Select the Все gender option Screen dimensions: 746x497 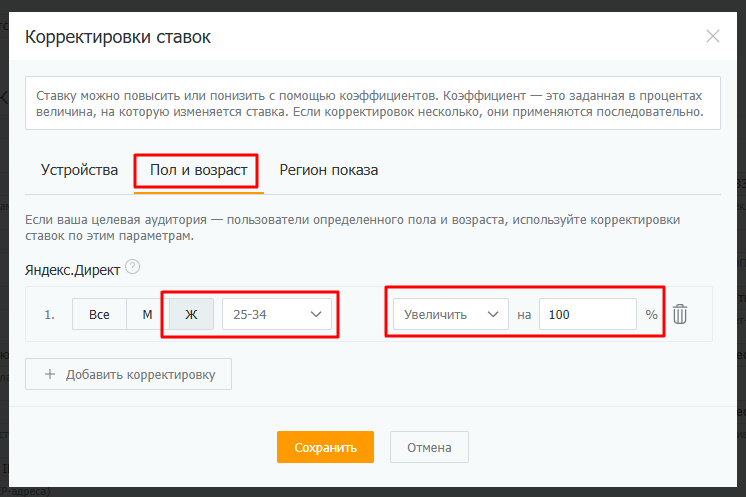pos(99,314)
